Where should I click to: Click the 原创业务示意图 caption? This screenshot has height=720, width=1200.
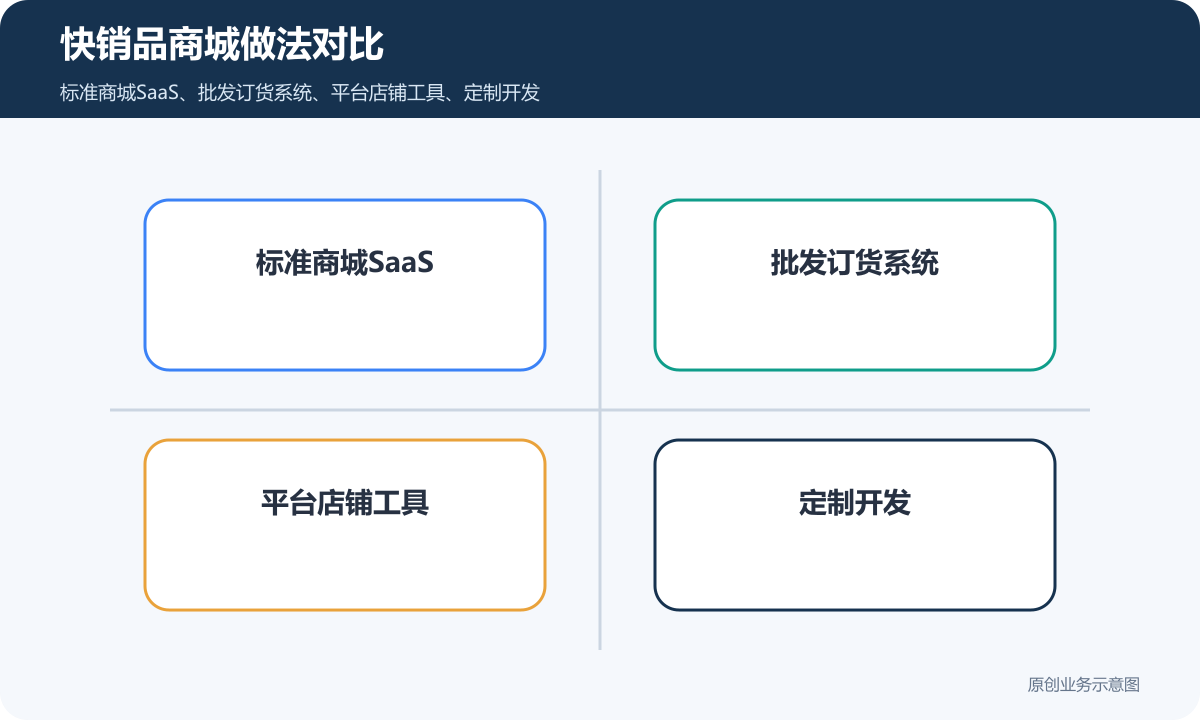coord(1084,685)
